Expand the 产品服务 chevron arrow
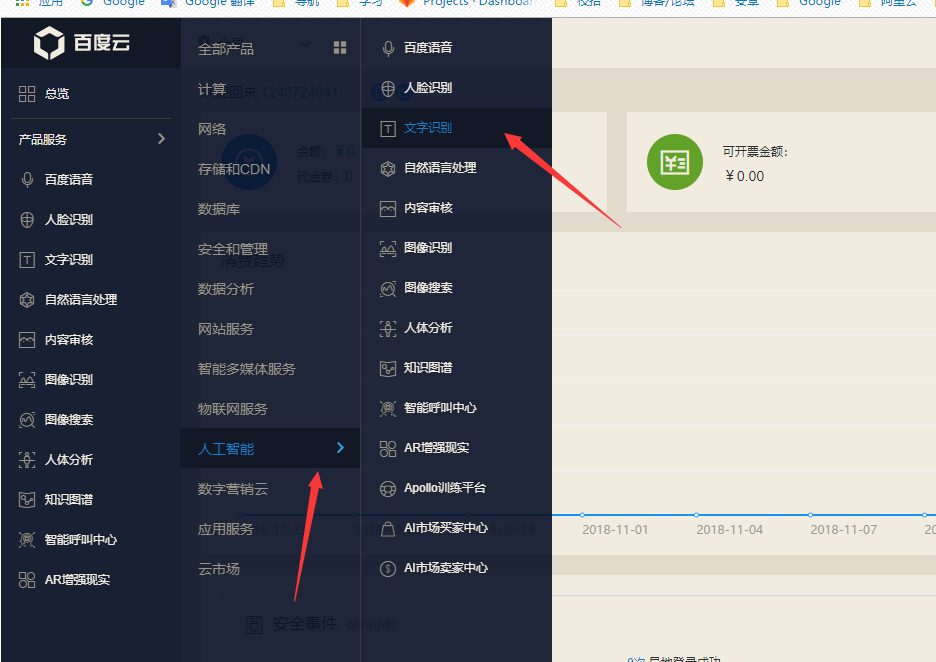Image resolution: width=936 pixels, height=662 pixels. coord(161,139)
